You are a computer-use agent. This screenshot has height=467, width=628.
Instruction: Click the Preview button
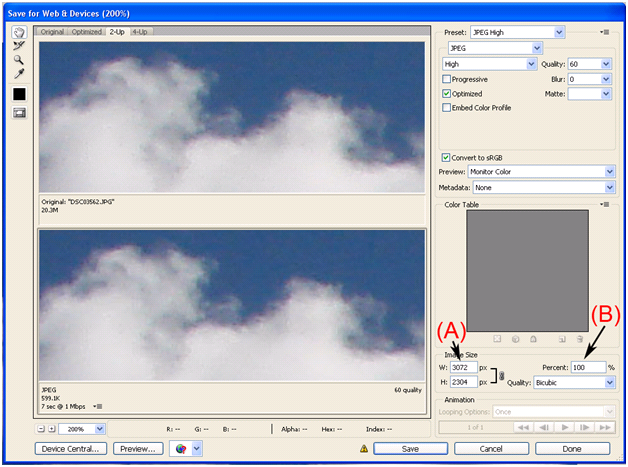click(x=138, y=449)
